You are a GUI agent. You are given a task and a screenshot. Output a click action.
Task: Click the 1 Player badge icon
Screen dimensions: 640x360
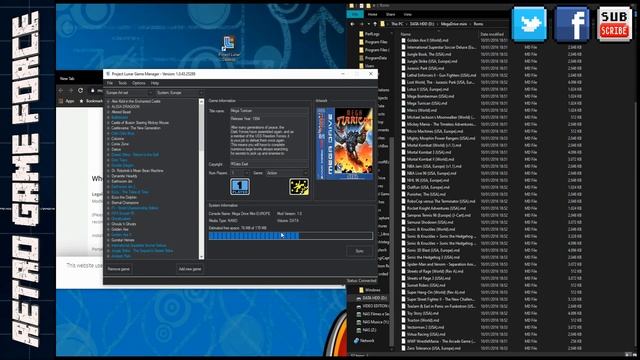(240, 187)
